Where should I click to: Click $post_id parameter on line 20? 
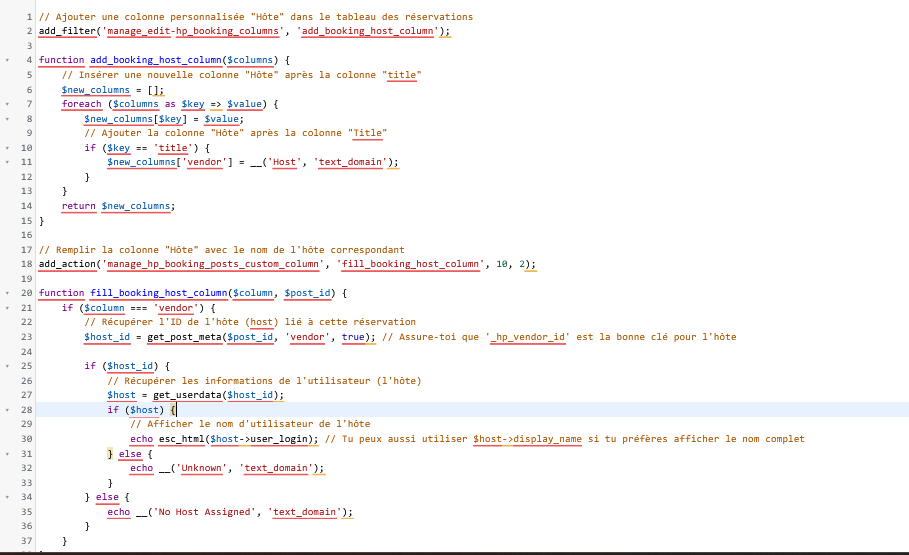point(307,293)
